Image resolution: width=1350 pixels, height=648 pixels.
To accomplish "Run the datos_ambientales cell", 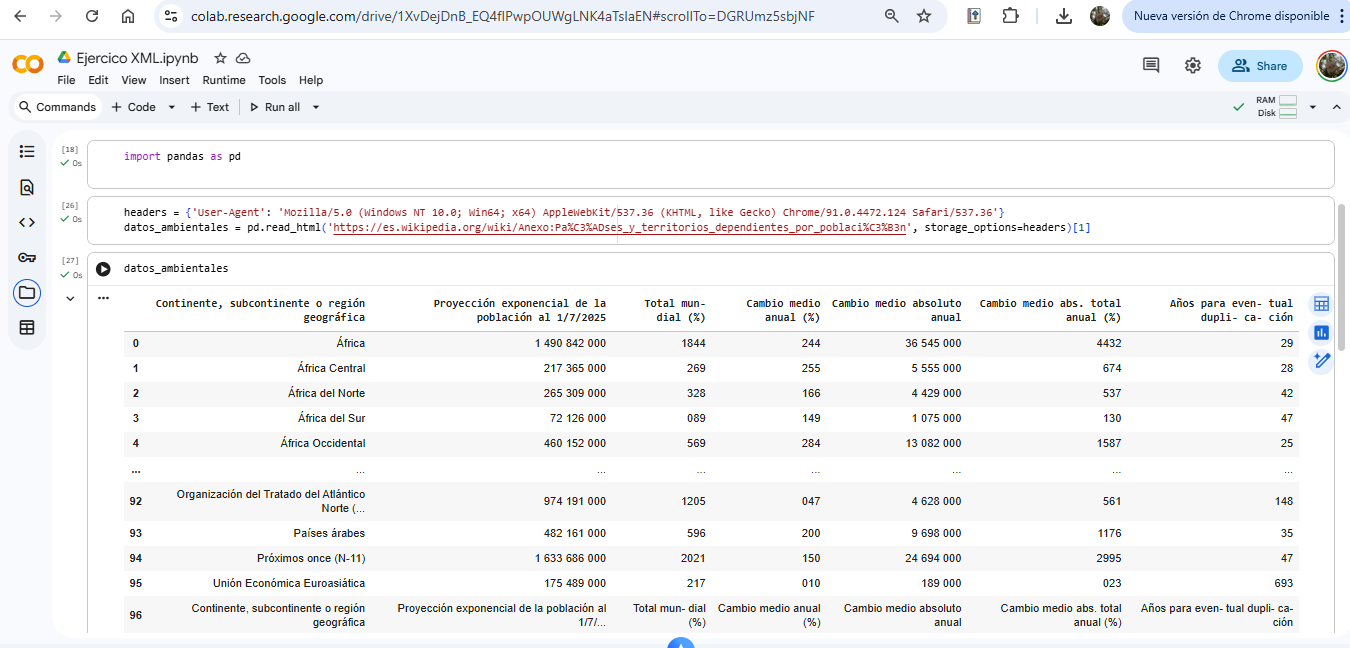I will click(103, 269).
